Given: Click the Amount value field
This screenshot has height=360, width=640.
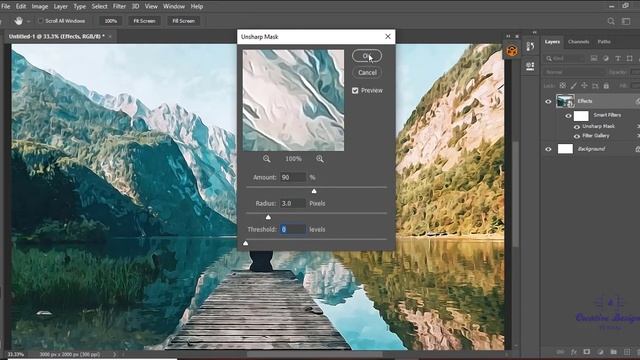Looking at the screenshot, I should [293, 177].
